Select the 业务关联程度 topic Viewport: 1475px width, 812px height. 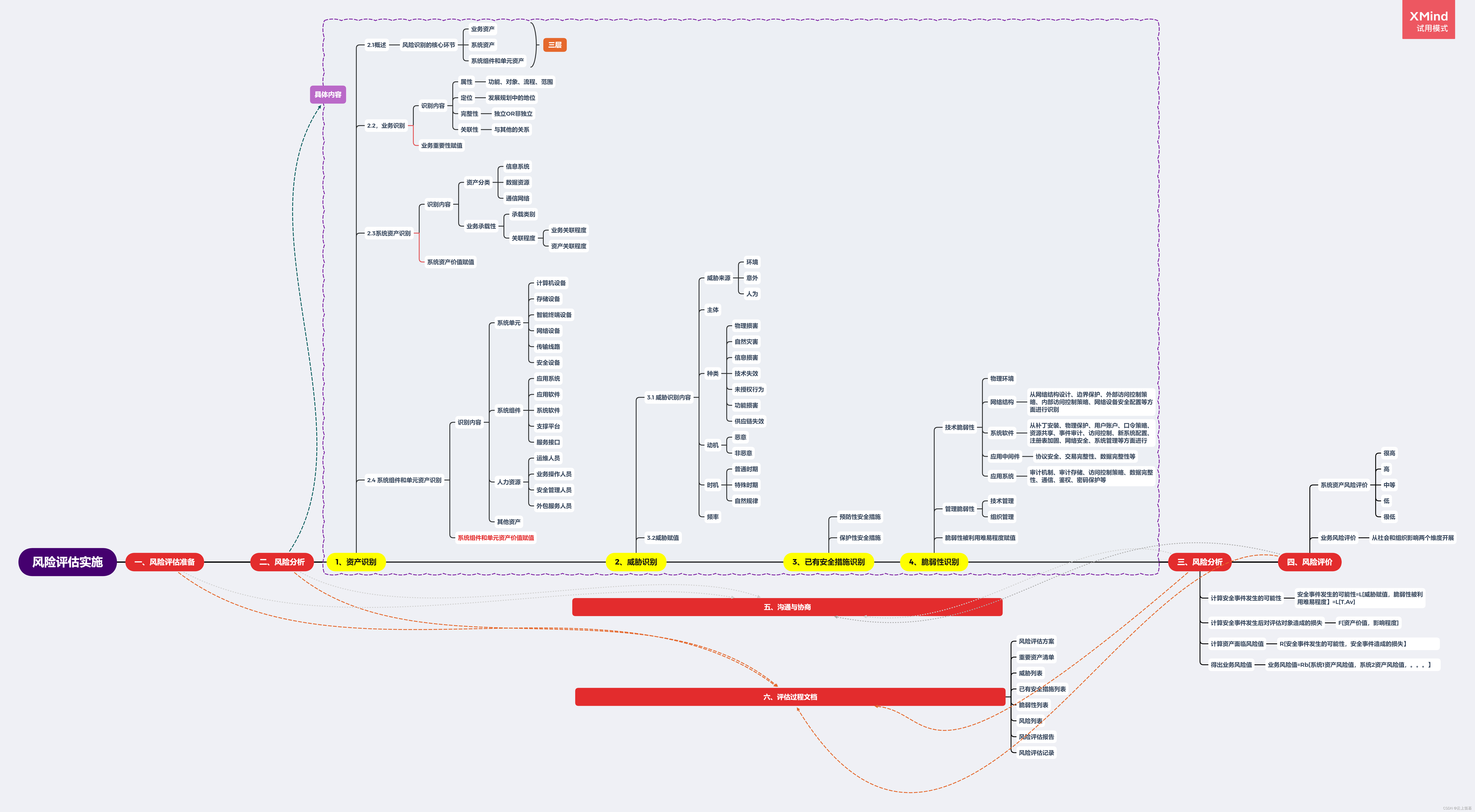pos(569,230)
